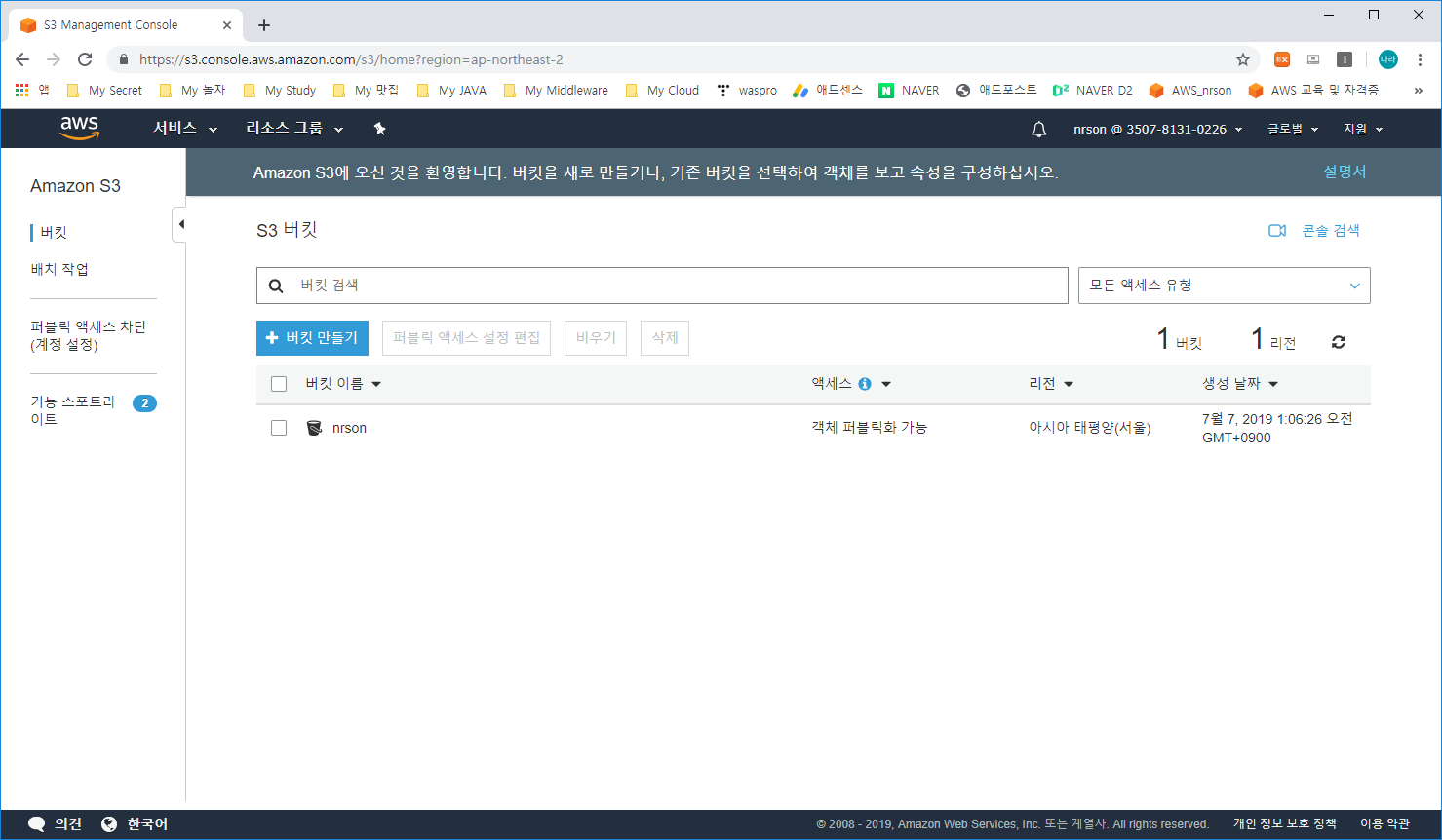Viewport: 1442px width, 840px height.
Task: Open 기능 스포트라이트 in the sidebar
Action: pyautogui.click(x=73, y=410)
